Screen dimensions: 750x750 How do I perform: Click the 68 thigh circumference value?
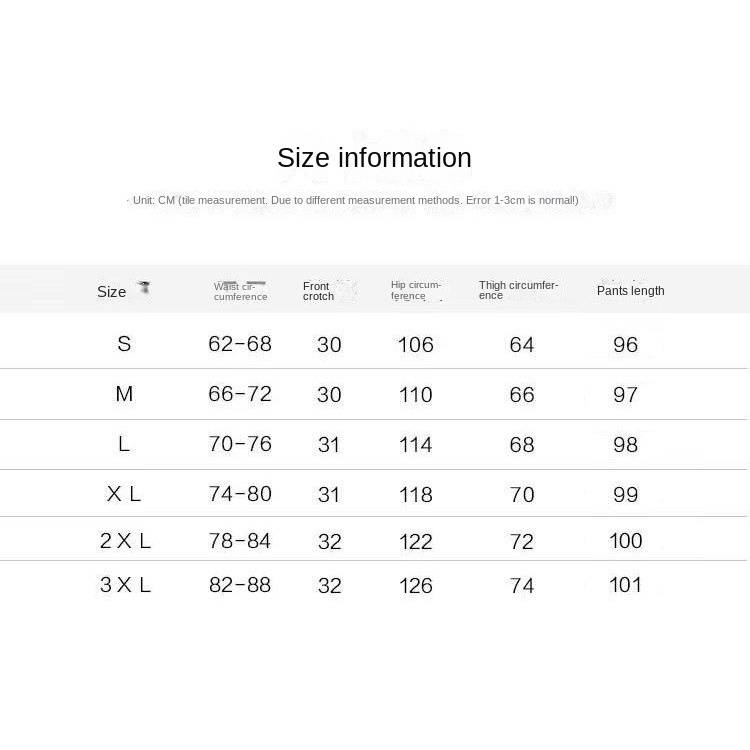pyautogui.click(x=522, y=445)
